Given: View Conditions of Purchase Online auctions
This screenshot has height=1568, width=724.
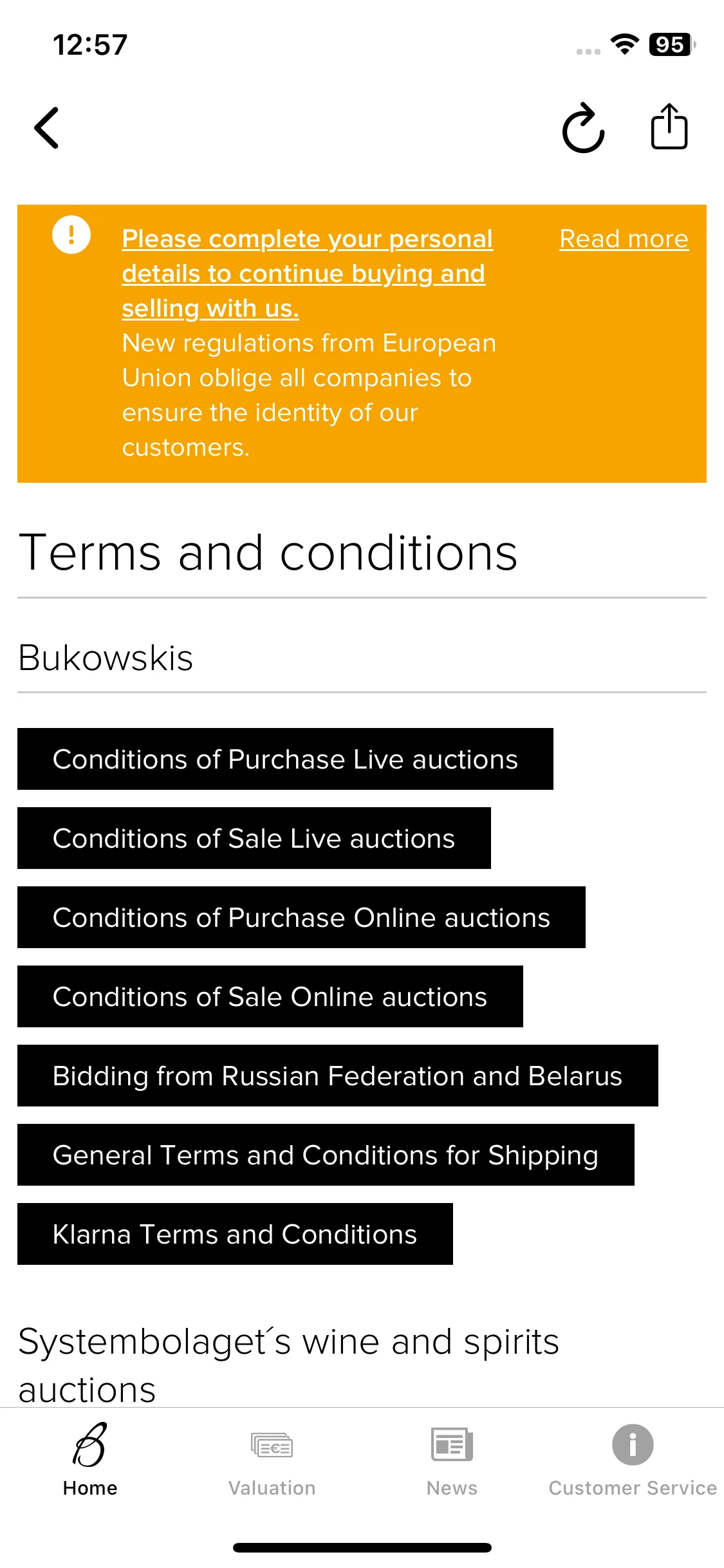Looking at the screenshot, I should (x=301, y=917).
